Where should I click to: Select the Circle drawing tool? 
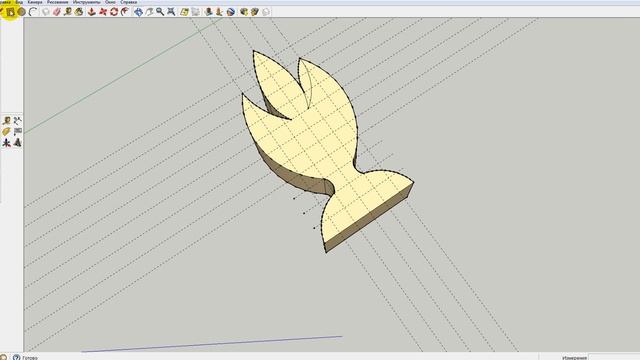(x=22, y=12)
